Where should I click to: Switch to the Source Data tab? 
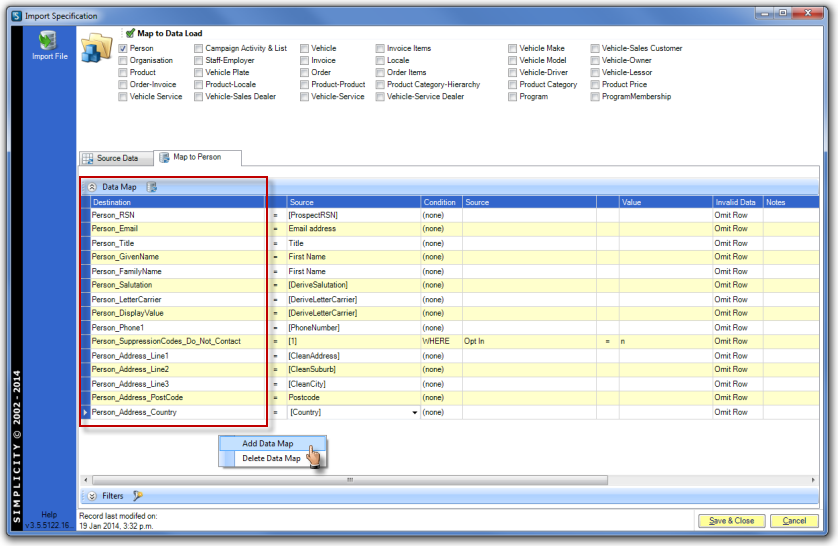(116, 158)
